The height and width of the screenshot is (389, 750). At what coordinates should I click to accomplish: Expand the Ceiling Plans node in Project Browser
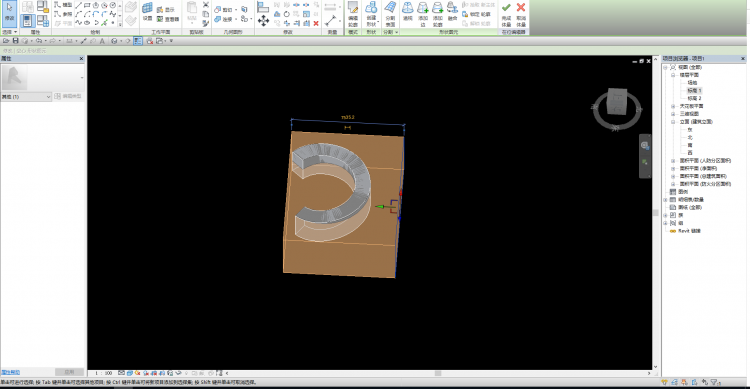pyautogui.click(x=673, y=106)
